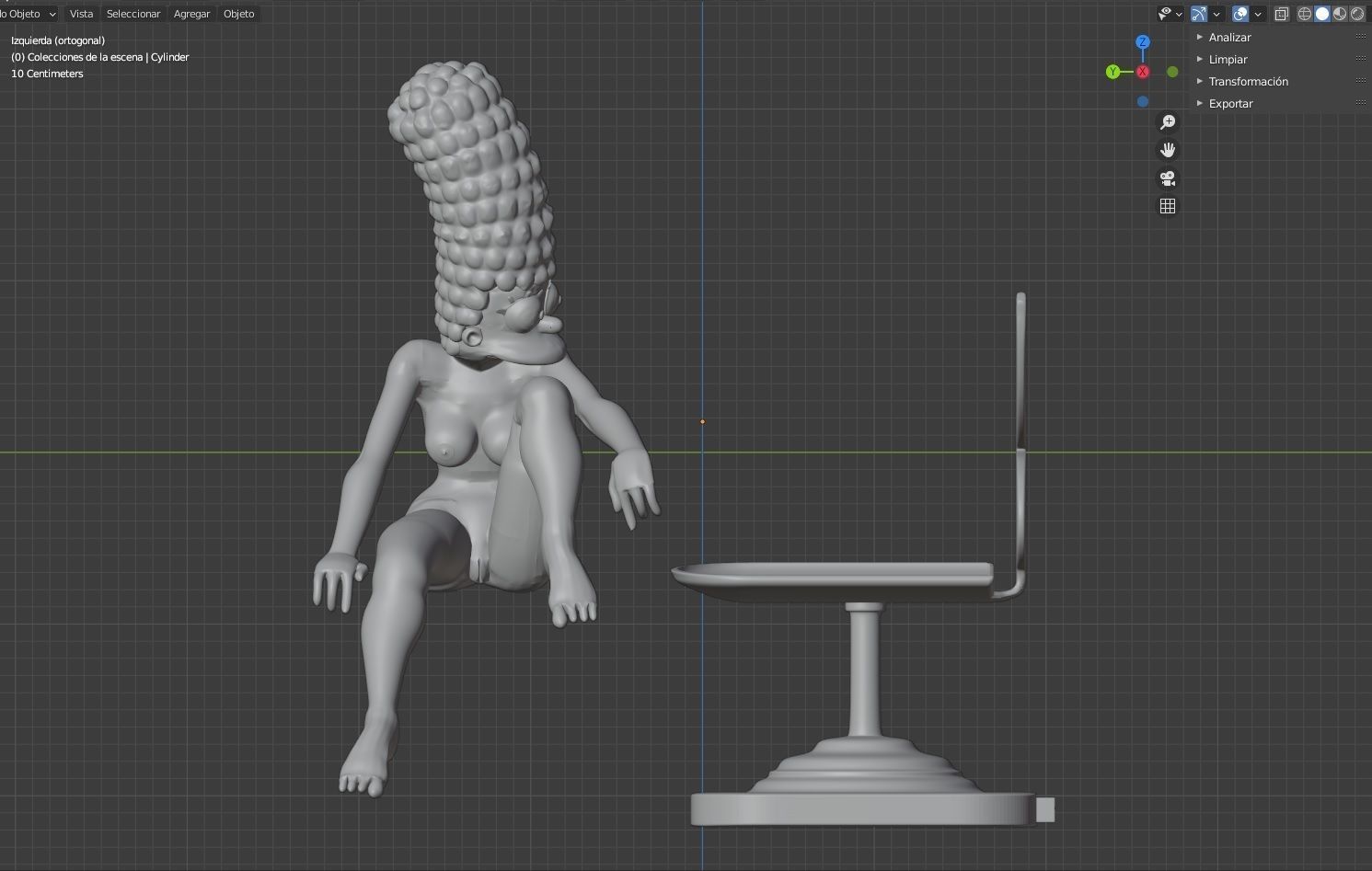The height and width of the screenshot is (871, 1372).
Task: Click the Limpiar panel grip handle
Action: 1361,59
